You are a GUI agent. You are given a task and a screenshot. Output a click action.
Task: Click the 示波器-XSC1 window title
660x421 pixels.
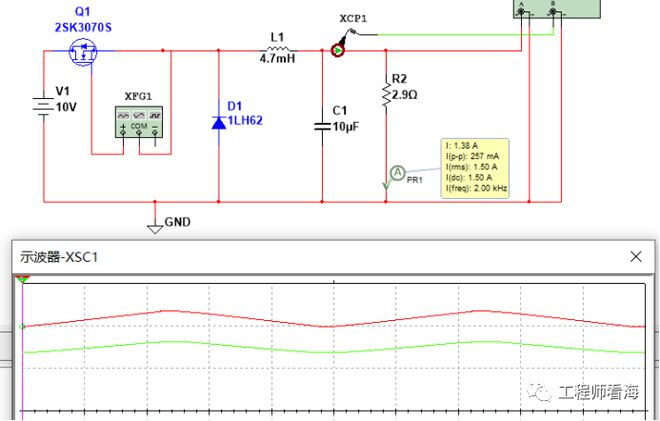coord(59,257)
